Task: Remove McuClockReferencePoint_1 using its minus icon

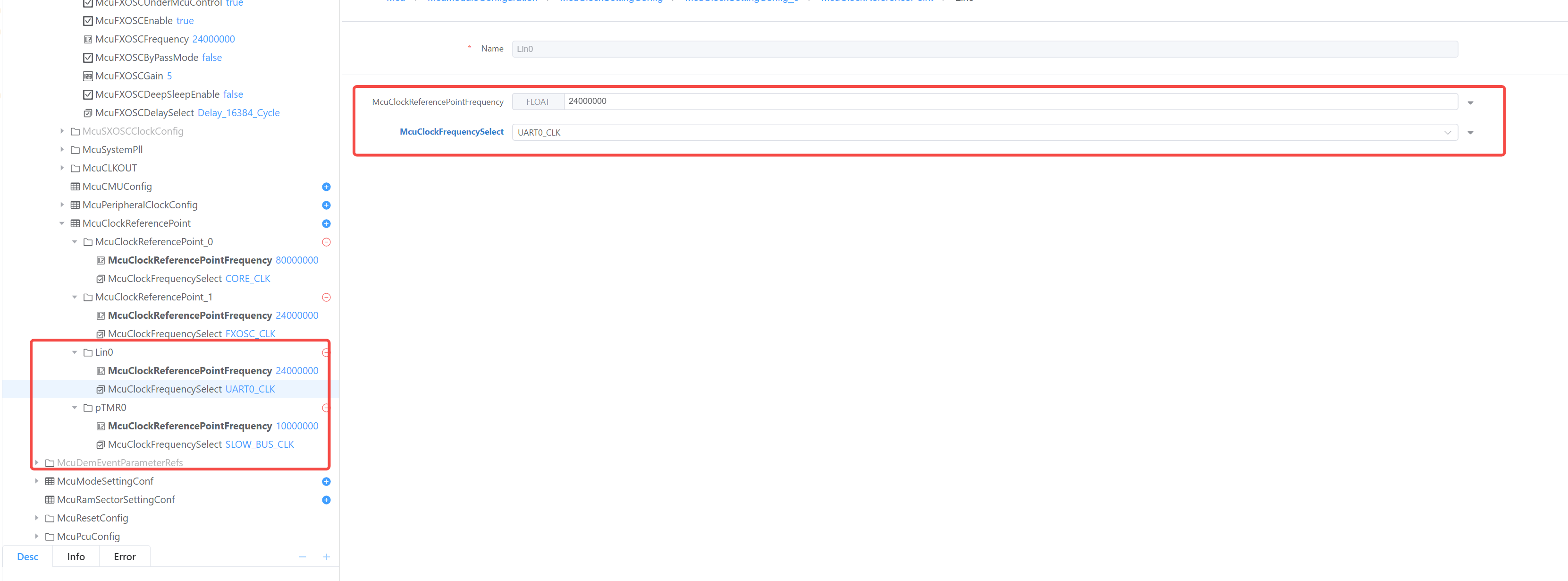Action: [326, 297]
